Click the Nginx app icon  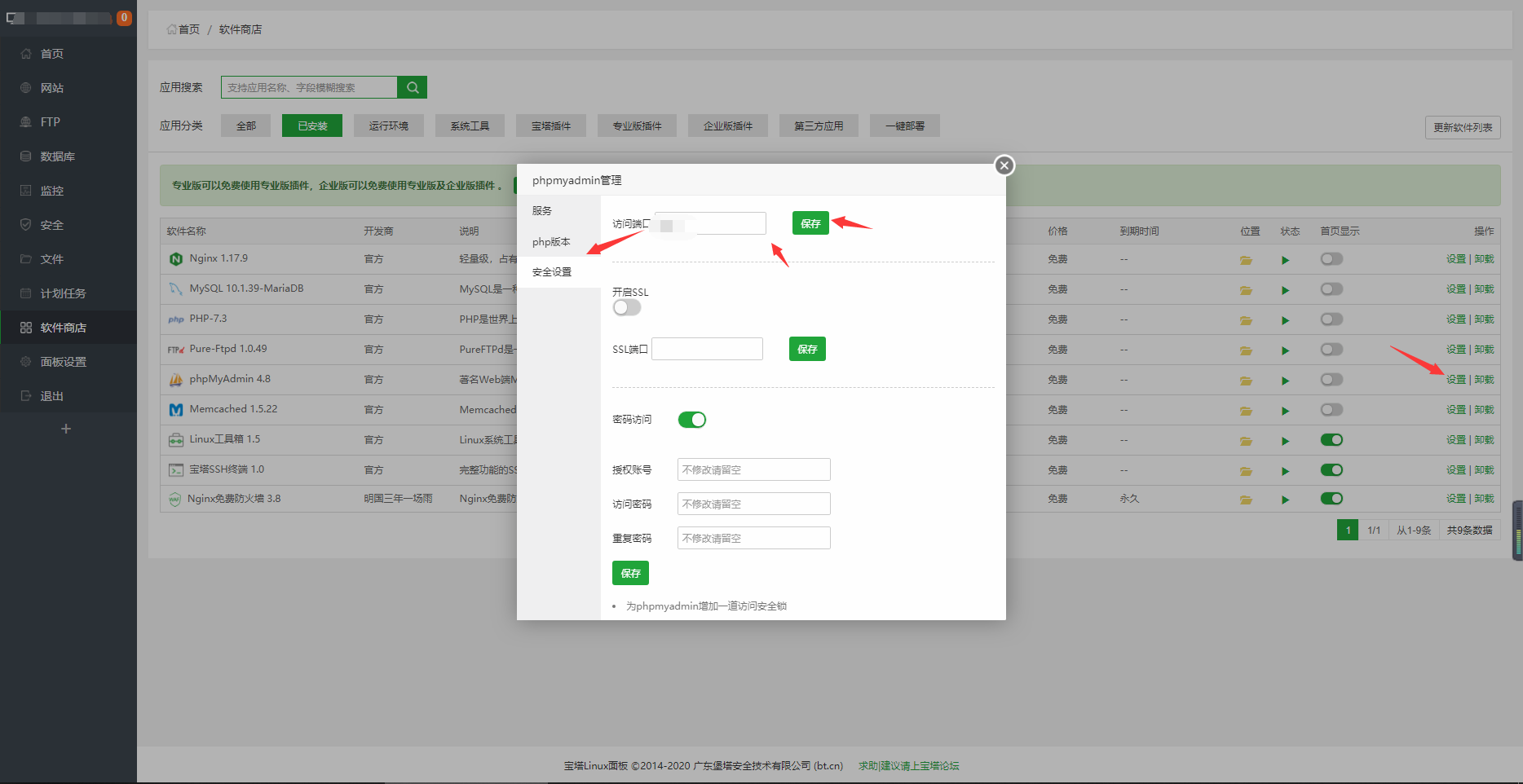point(175,259)
